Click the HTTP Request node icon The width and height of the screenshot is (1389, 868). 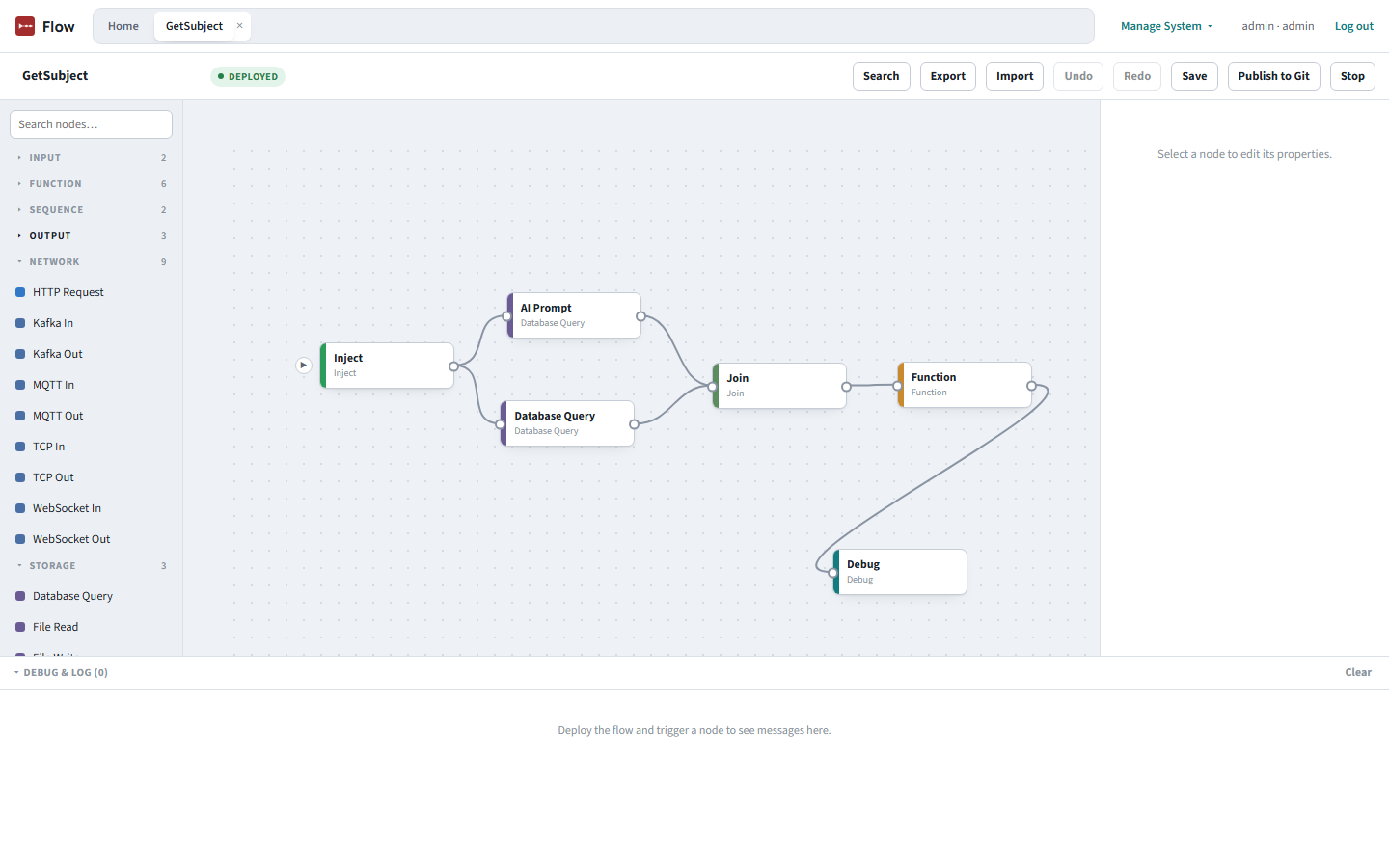point(20,292)
